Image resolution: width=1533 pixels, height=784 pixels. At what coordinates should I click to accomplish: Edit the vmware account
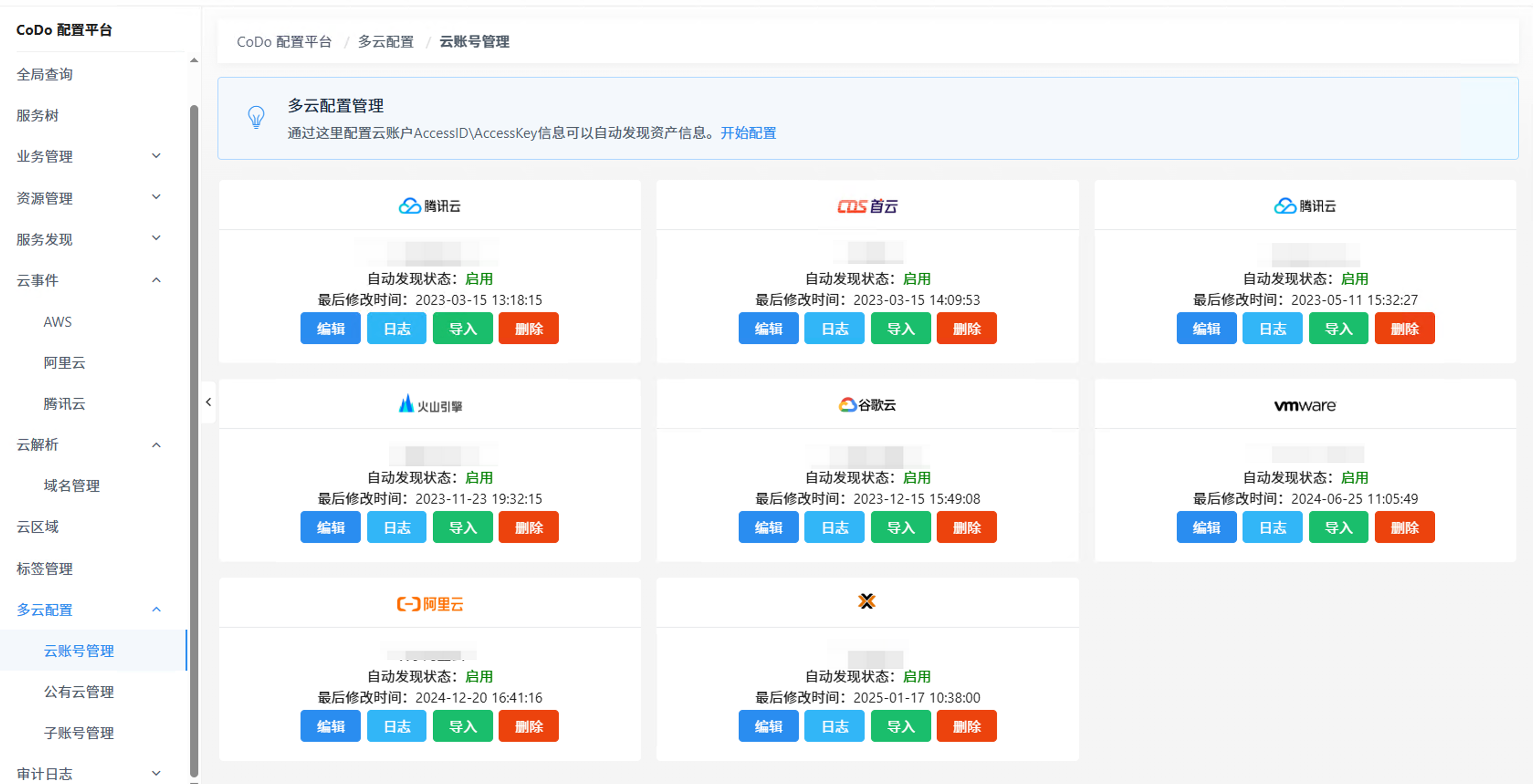tap(1206, 527)
